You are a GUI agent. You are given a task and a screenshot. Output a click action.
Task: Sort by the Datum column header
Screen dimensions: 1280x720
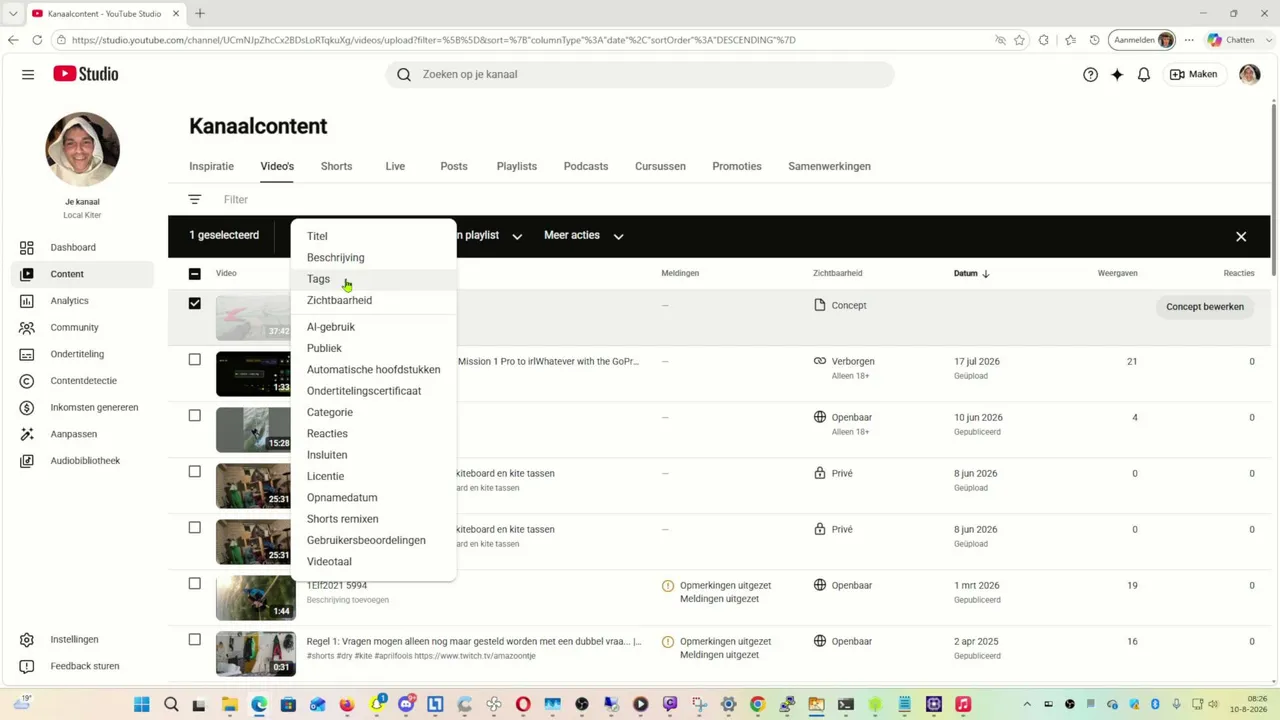(x=971, y=273)
